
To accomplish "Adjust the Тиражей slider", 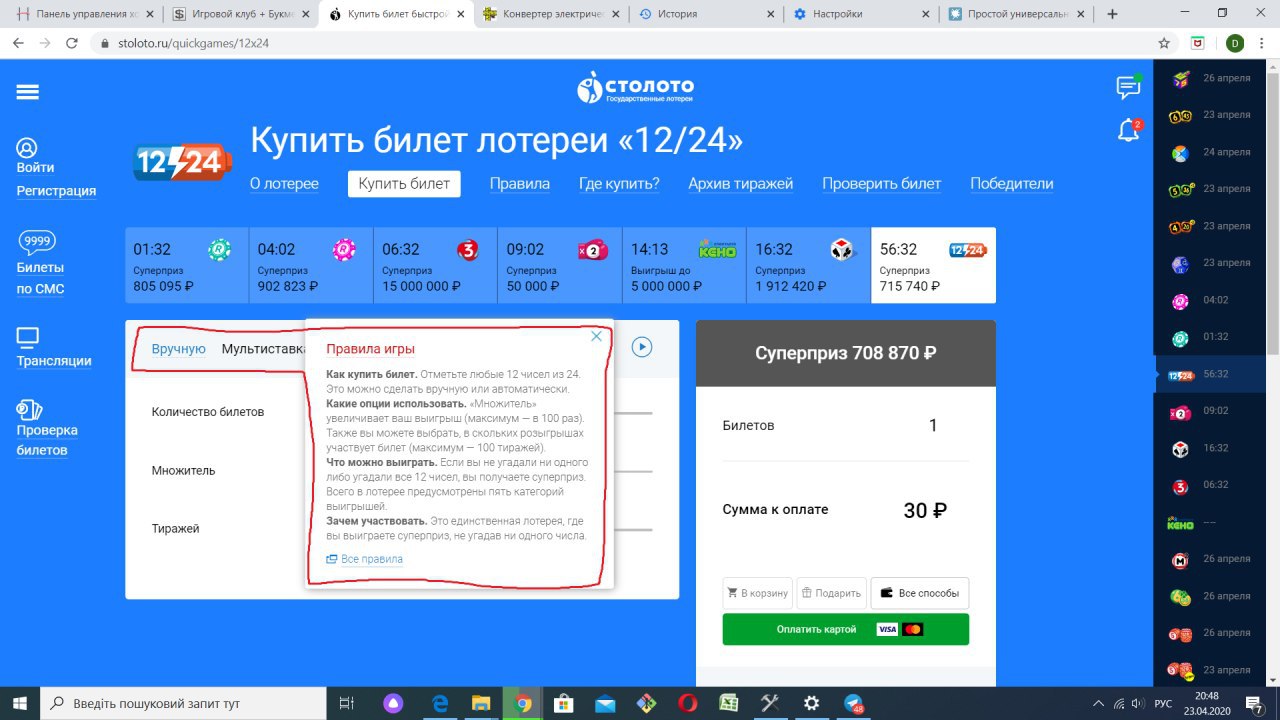I will coord(633,529).
